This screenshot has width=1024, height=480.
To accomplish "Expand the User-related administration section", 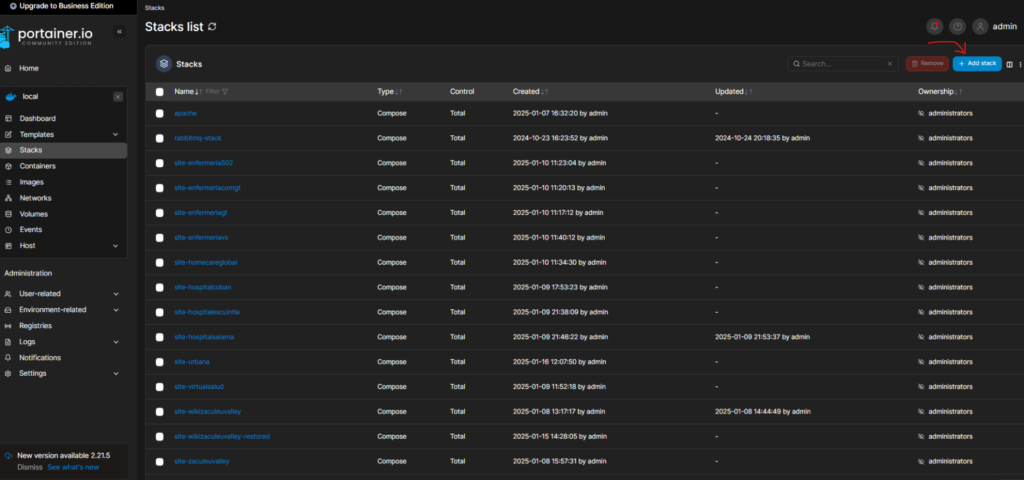I will 116,294.
